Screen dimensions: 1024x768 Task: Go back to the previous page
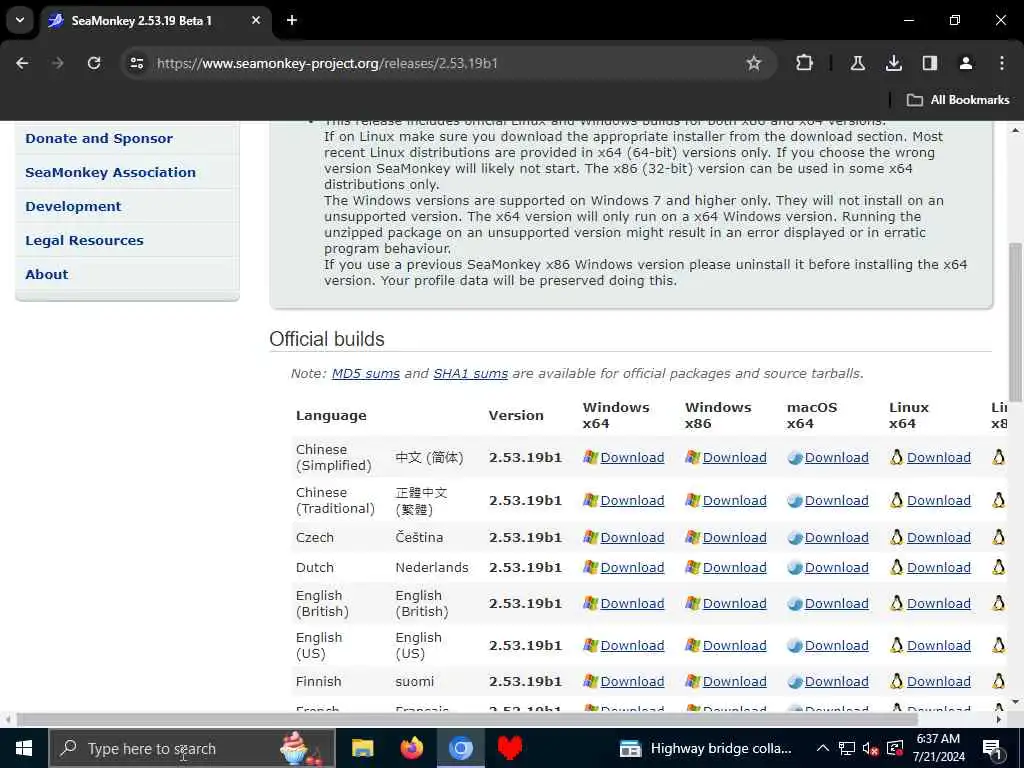coord(22,63)
